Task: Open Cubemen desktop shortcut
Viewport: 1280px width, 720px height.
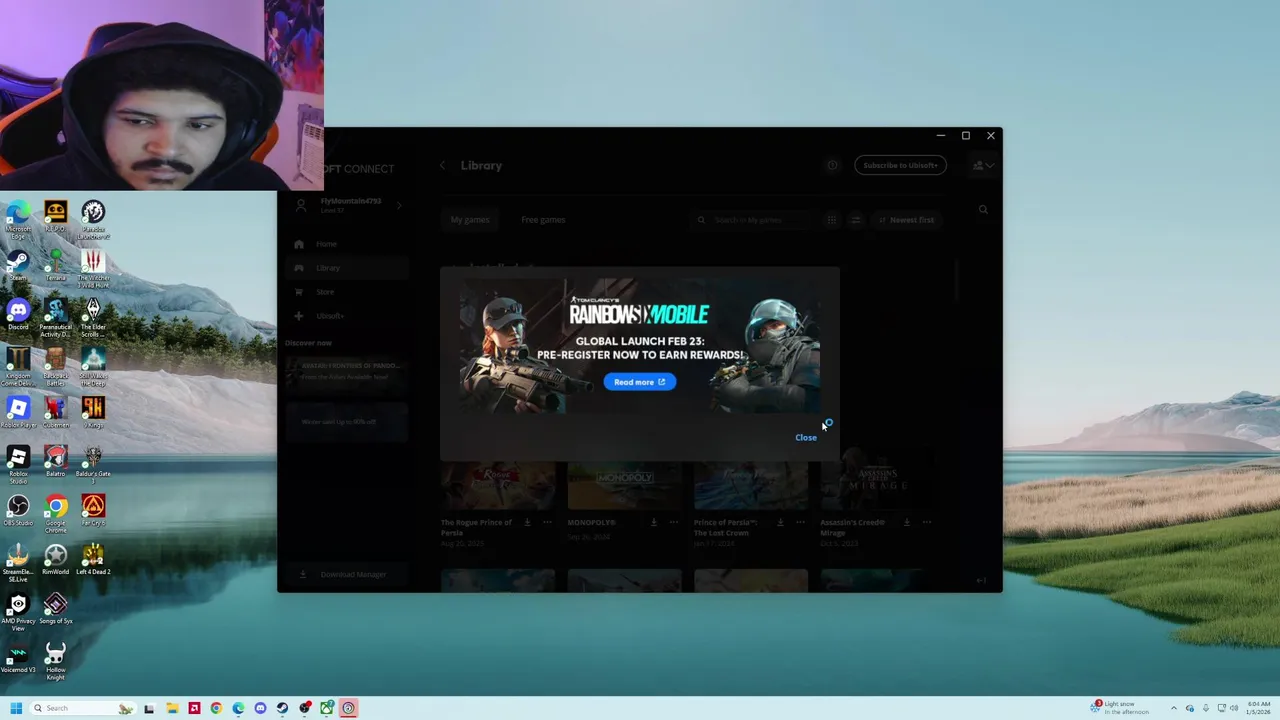Action: 55,413
